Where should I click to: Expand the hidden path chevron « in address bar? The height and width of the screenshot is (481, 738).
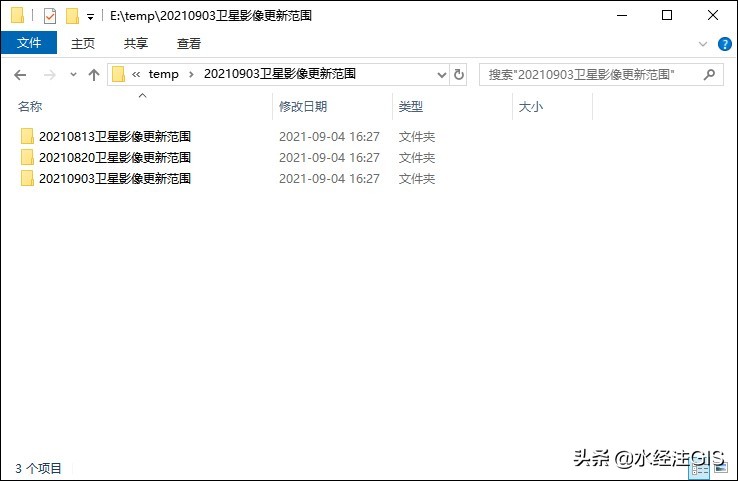[x=136, y=74]
